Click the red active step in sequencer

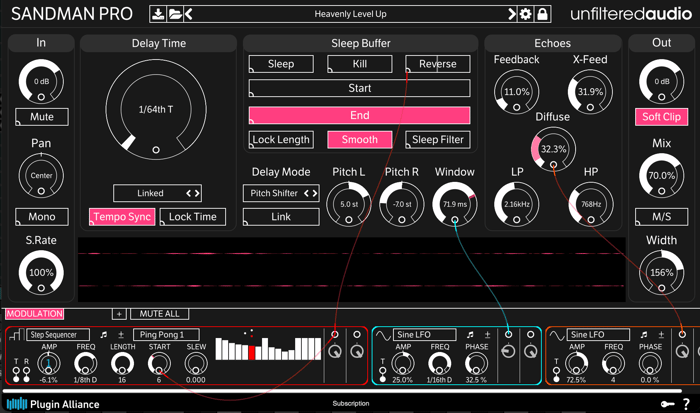click(x=252, y=352)
